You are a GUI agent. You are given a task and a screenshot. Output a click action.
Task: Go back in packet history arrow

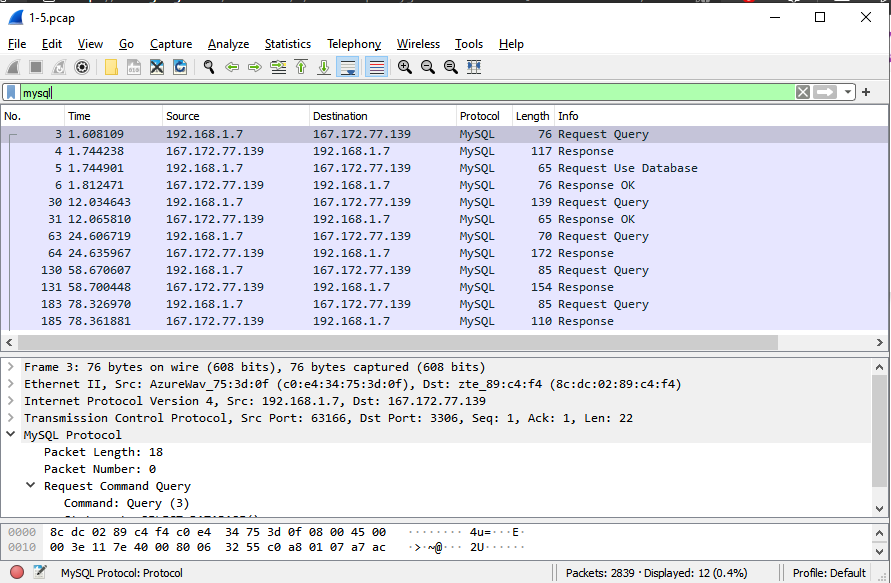coord(232,67)
